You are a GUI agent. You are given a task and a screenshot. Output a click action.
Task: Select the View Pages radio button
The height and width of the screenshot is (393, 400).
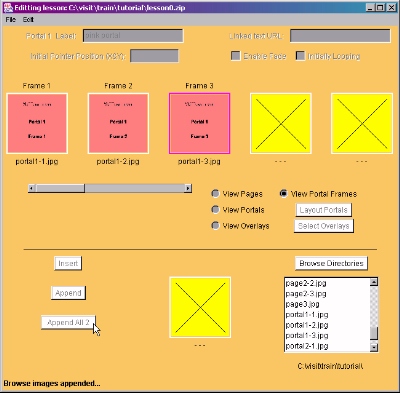tap(215, 194)
